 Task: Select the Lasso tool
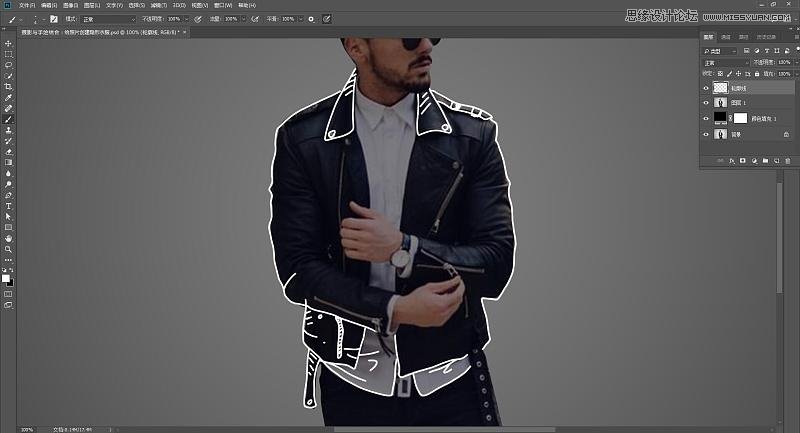8,65
